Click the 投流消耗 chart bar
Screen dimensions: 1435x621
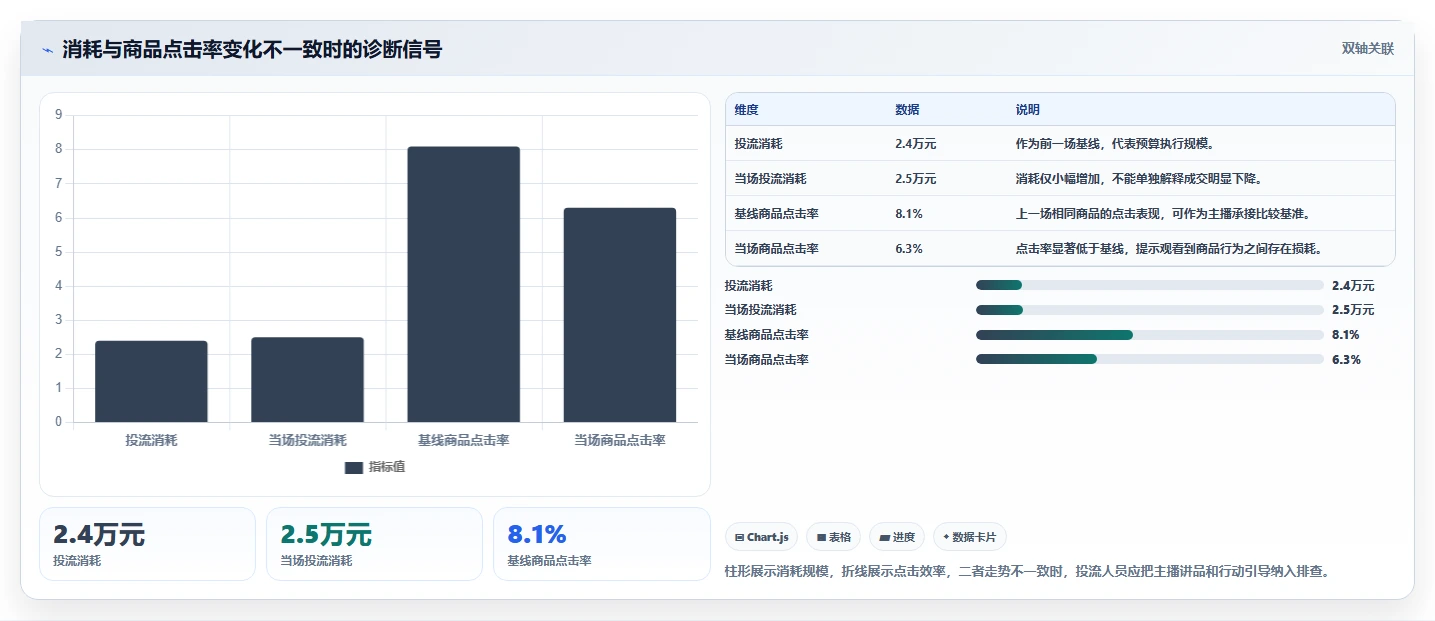(x=151, y=382)
